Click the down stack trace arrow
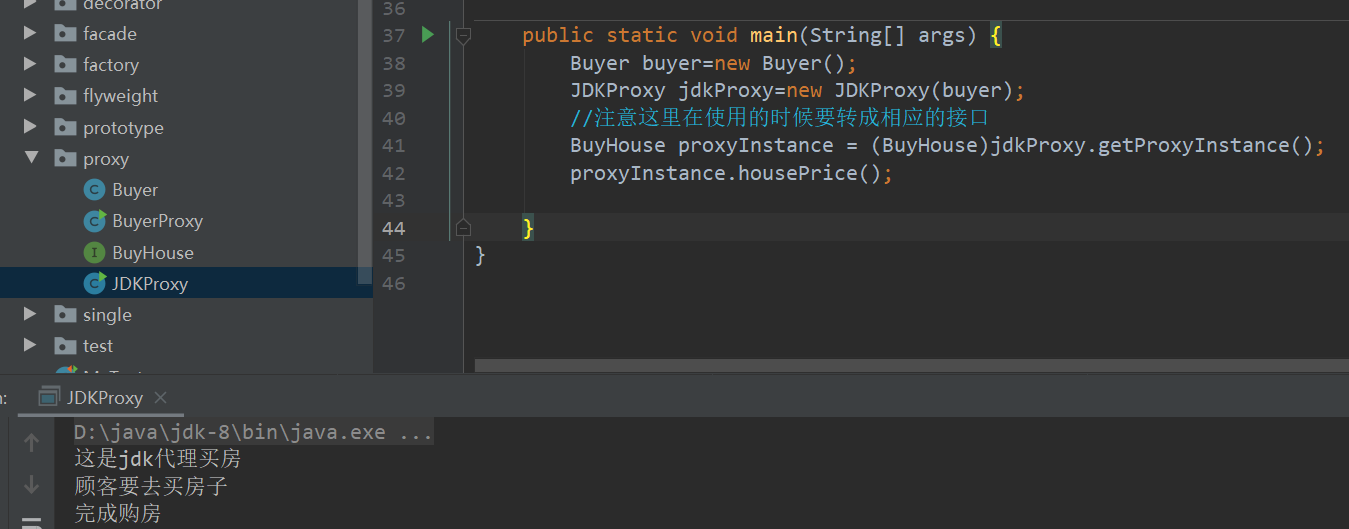The height and width of the screenshot is (529, 1349). [31, 484]
